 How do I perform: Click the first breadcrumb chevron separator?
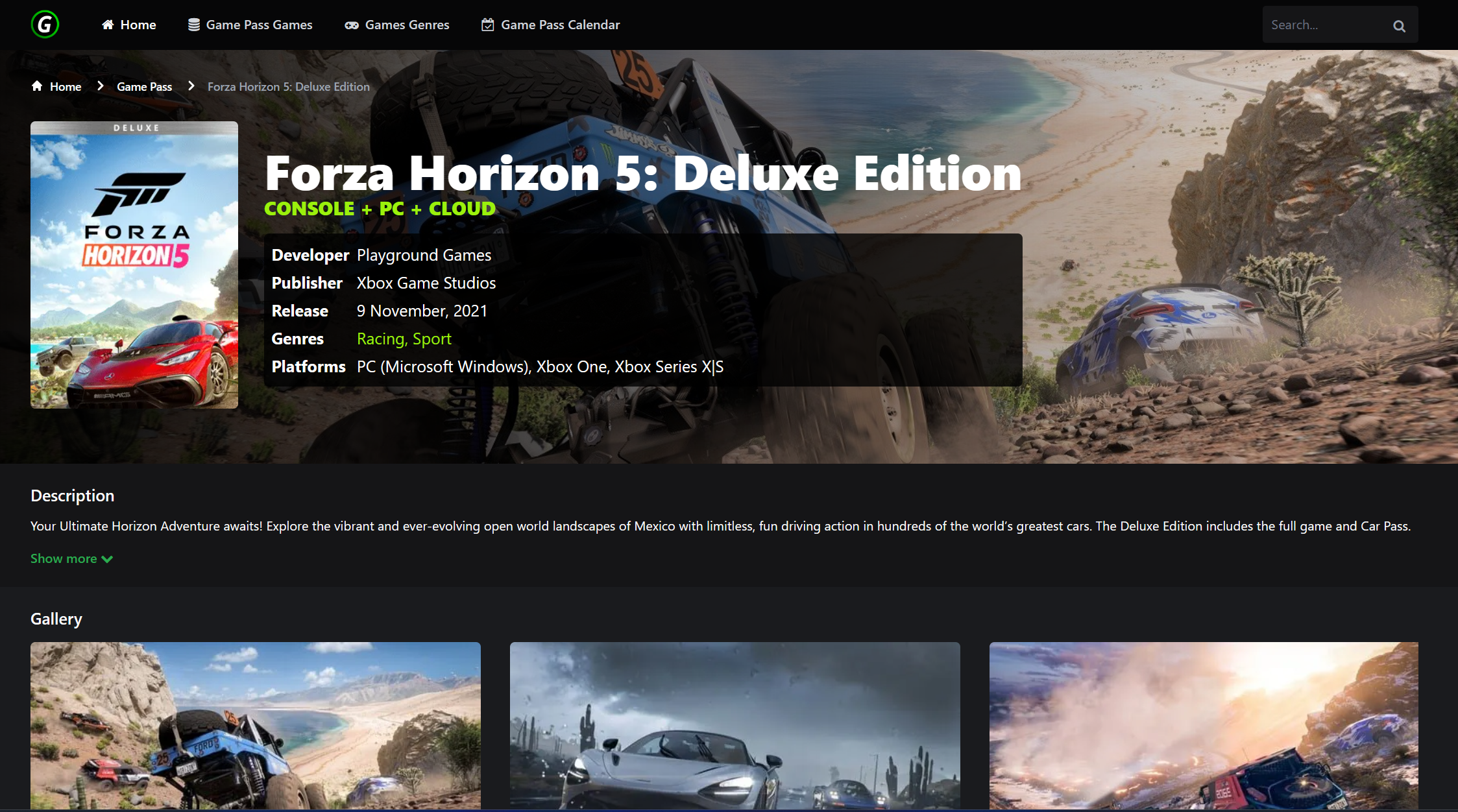[x=100, y=86]
